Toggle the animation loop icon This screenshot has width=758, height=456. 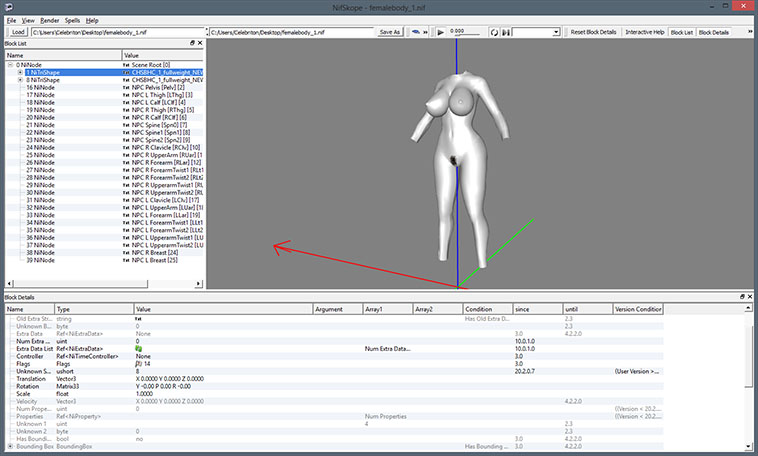pyautogui.click(x=494, y=32)
